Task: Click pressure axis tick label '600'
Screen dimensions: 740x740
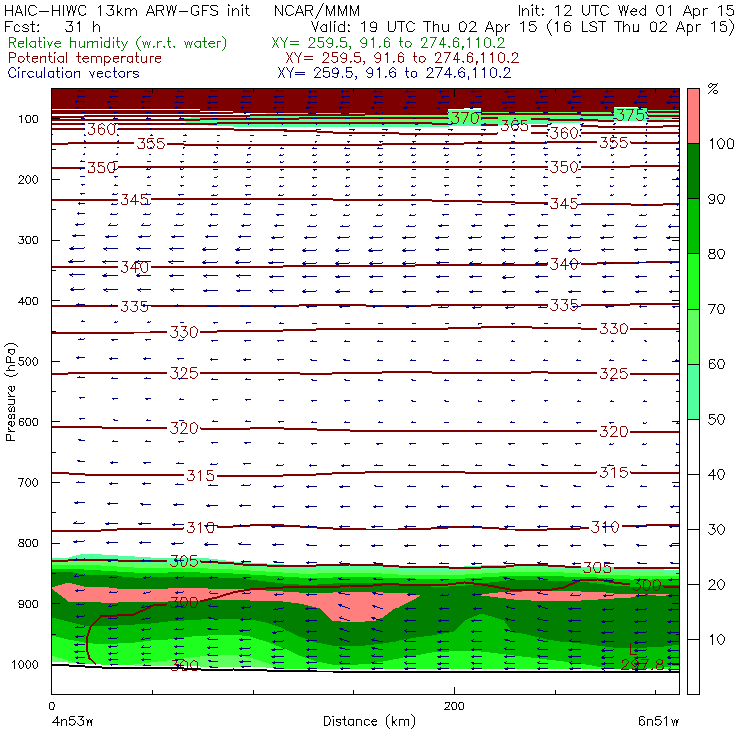Action: click(x=28, y=422)
